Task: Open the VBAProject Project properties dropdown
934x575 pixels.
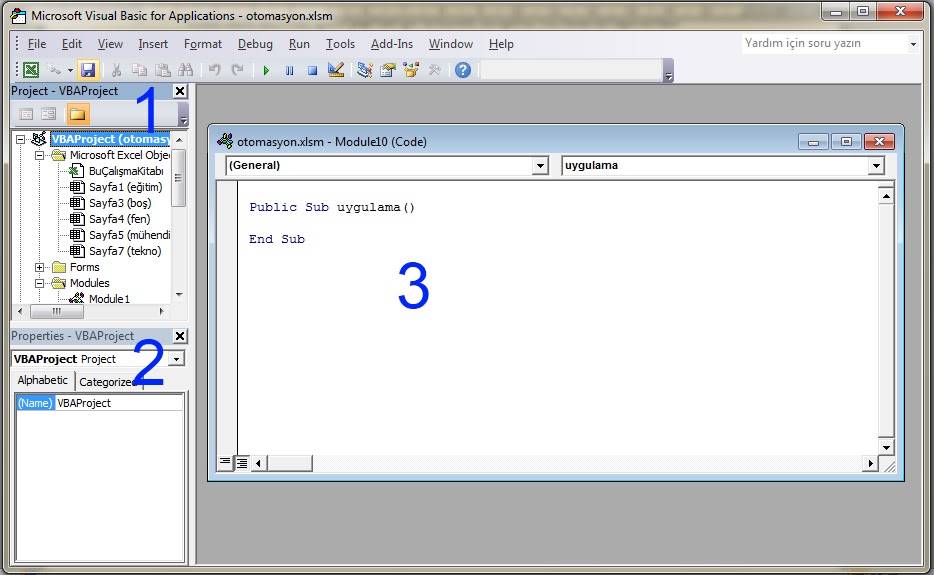Action: [176, 359]
